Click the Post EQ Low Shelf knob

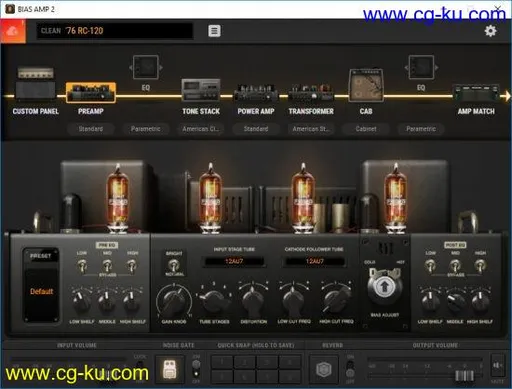point(430,300)
